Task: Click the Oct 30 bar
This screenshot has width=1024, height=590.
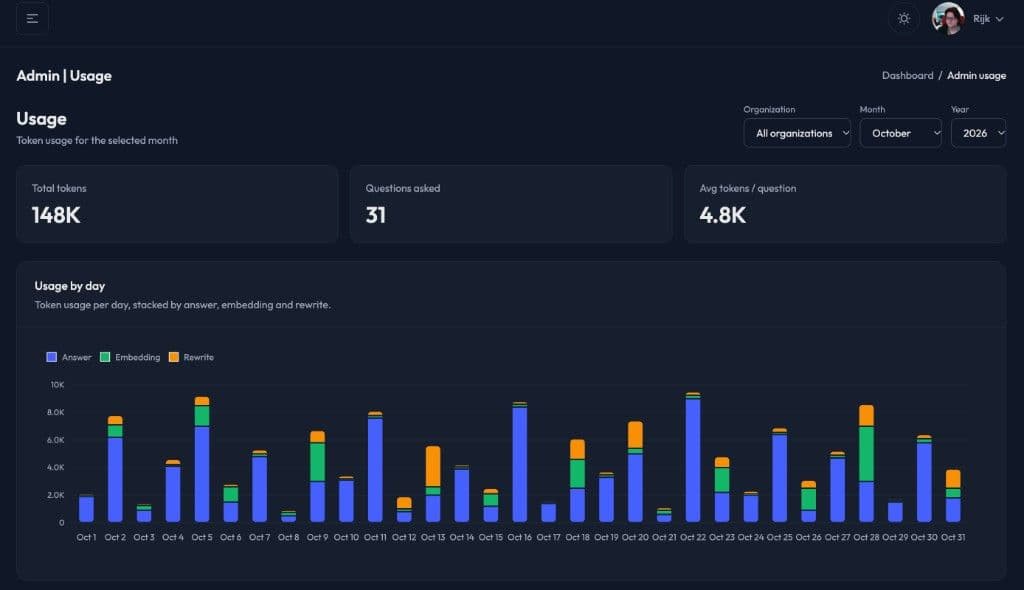Action: (x=923, y=478)
